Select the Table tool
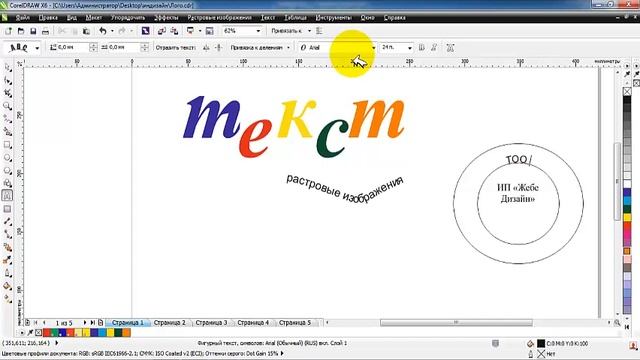The height and width of the screenshot is (360, 640). coord(7,209)
